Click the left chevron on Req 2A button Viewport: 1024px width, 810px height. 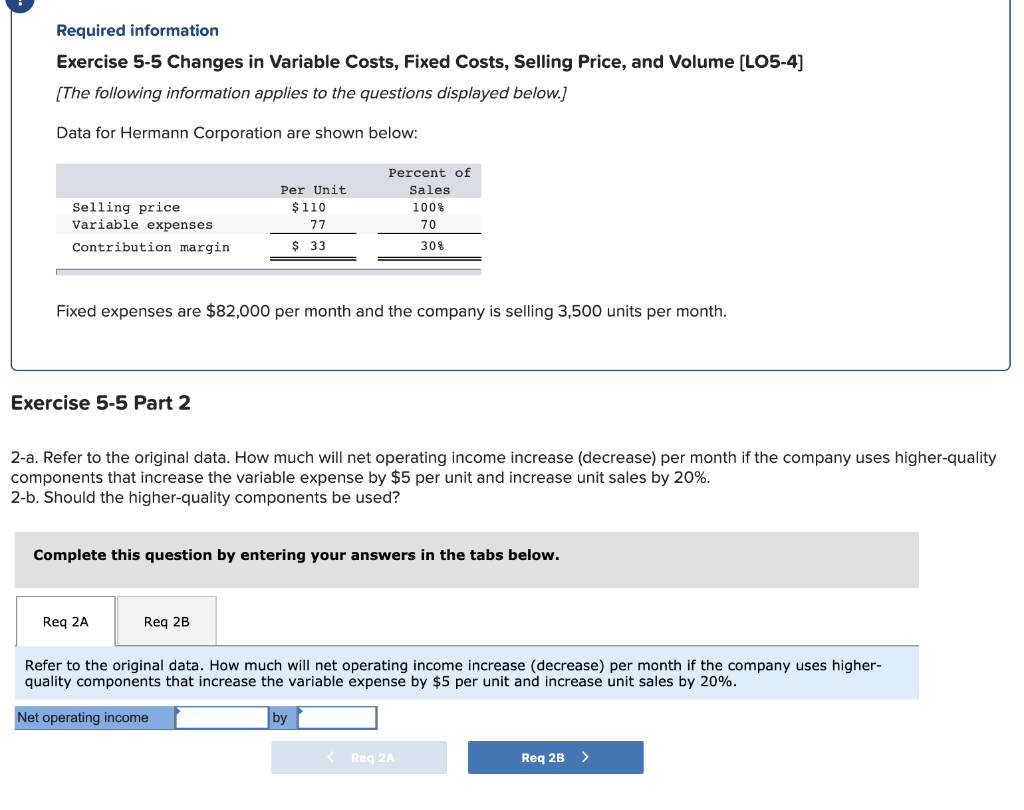click(x=330, y=757)
